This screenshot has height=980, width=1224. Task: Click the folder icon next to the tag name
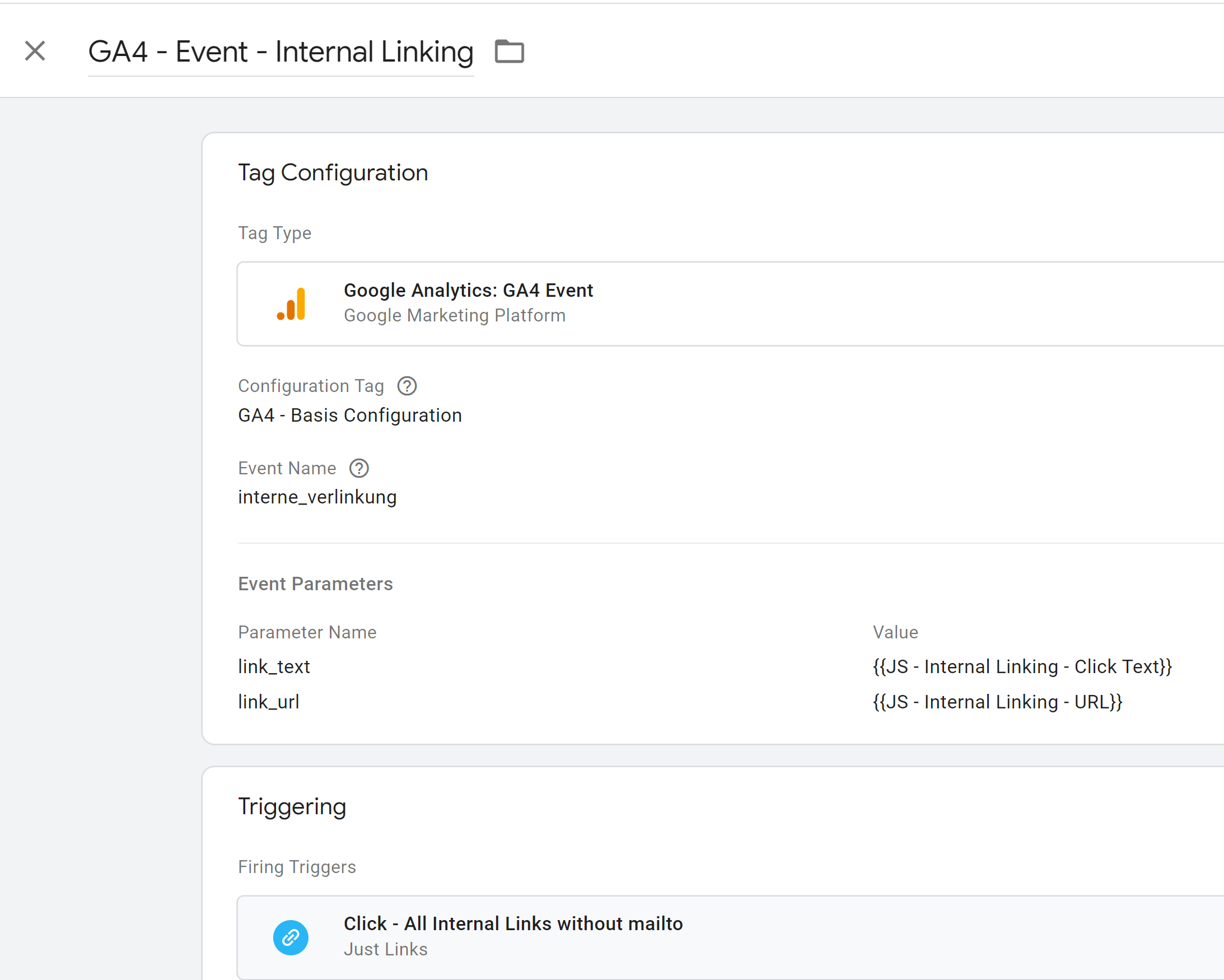(x=509, y=52)
